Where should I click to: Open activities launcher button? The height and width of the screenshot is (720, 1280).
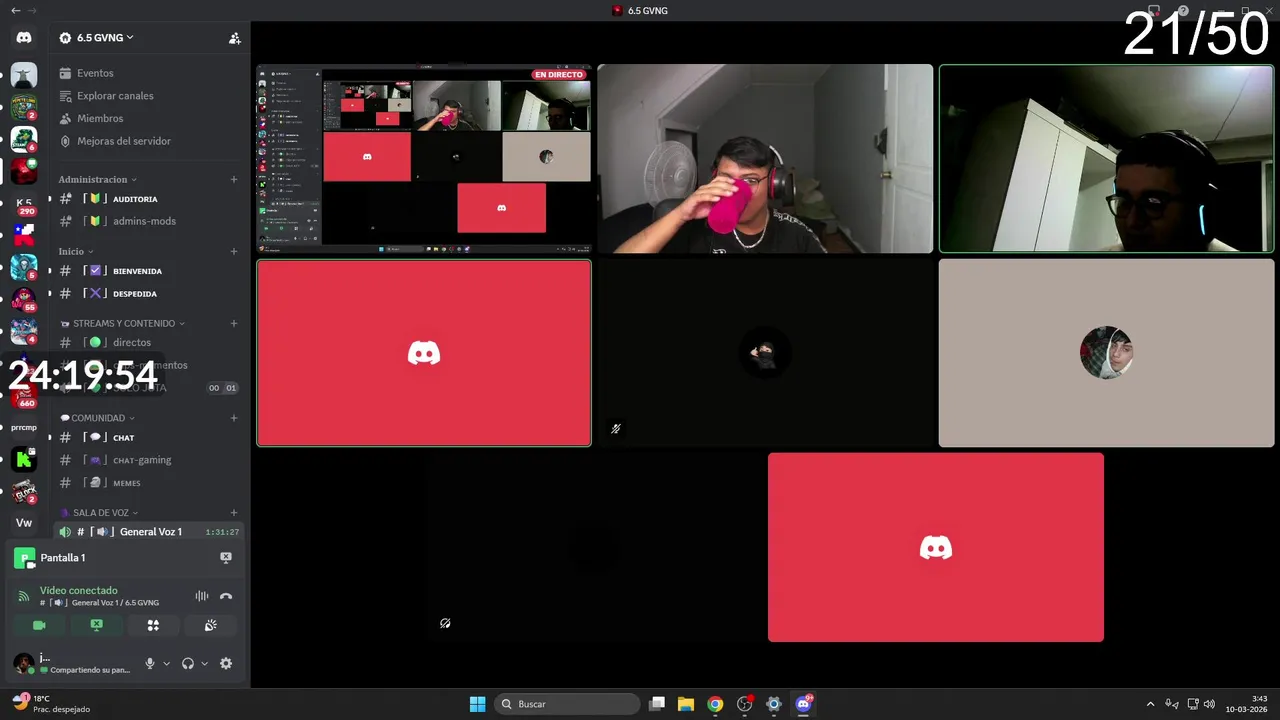click(153, 625)
